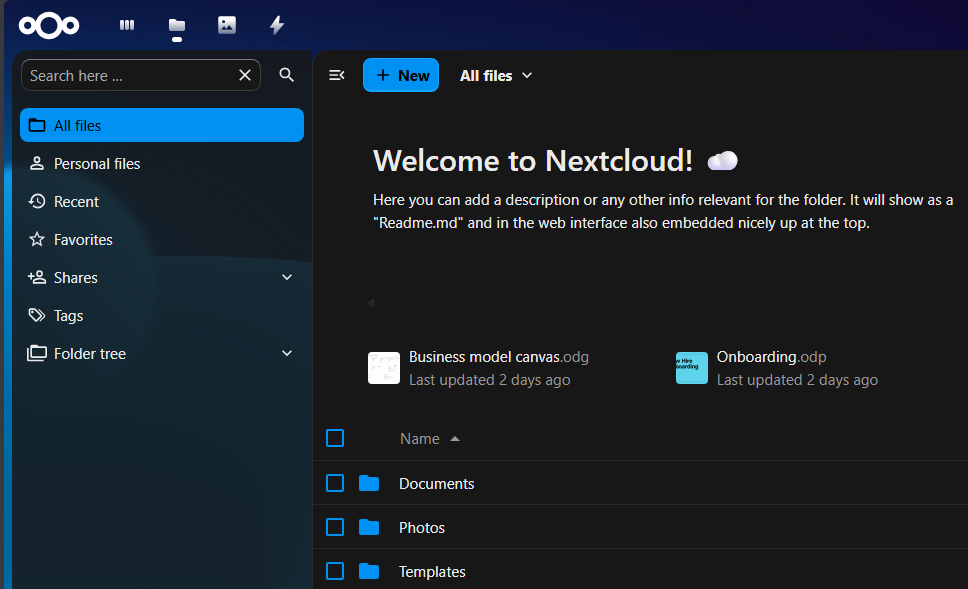The width and height of the screenshot is (968, 589).
Task: Open Recent in the sidebar
Action: click(162, 202)
